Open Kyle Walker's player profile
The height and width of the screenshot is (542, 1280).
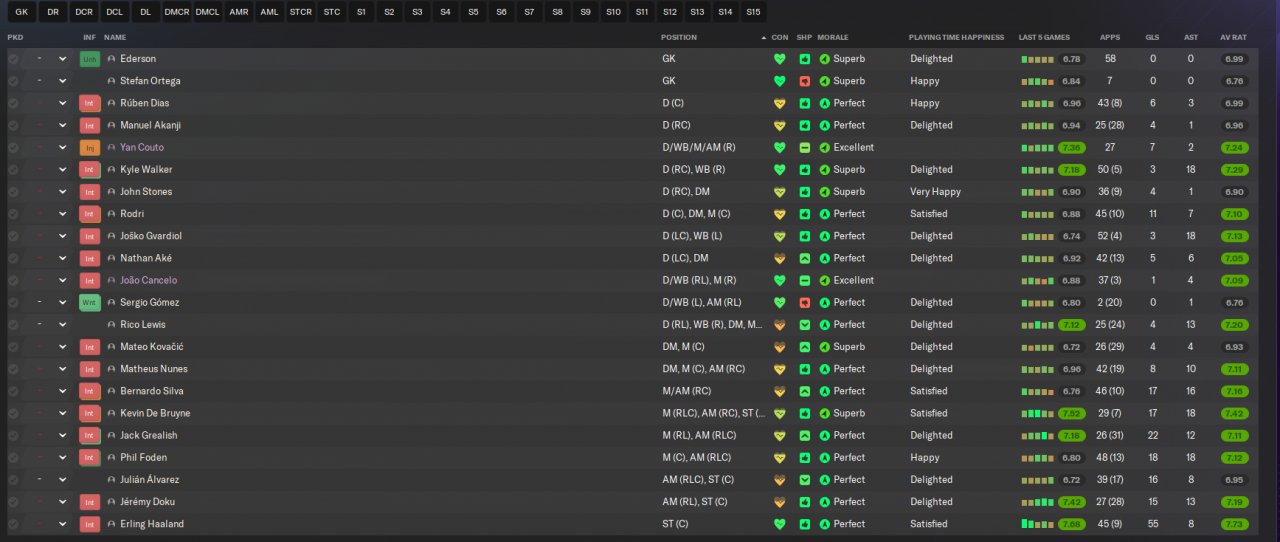pyautogui.click(x=146, y=170)
